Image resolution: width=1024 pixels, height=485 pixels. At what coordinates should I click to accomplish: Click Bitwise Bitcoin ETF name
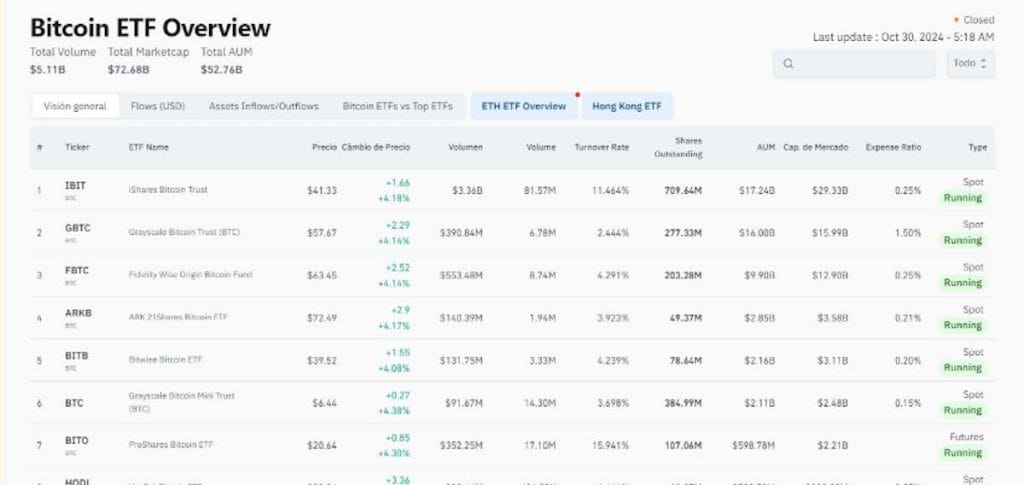click(x=165, y=360)
